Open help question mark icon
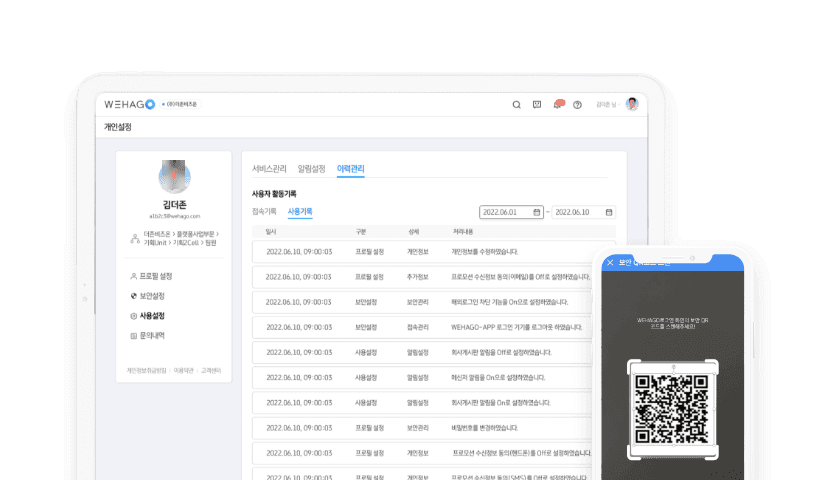This screenshot has width=830, height=480. click(x=578, y=105)
